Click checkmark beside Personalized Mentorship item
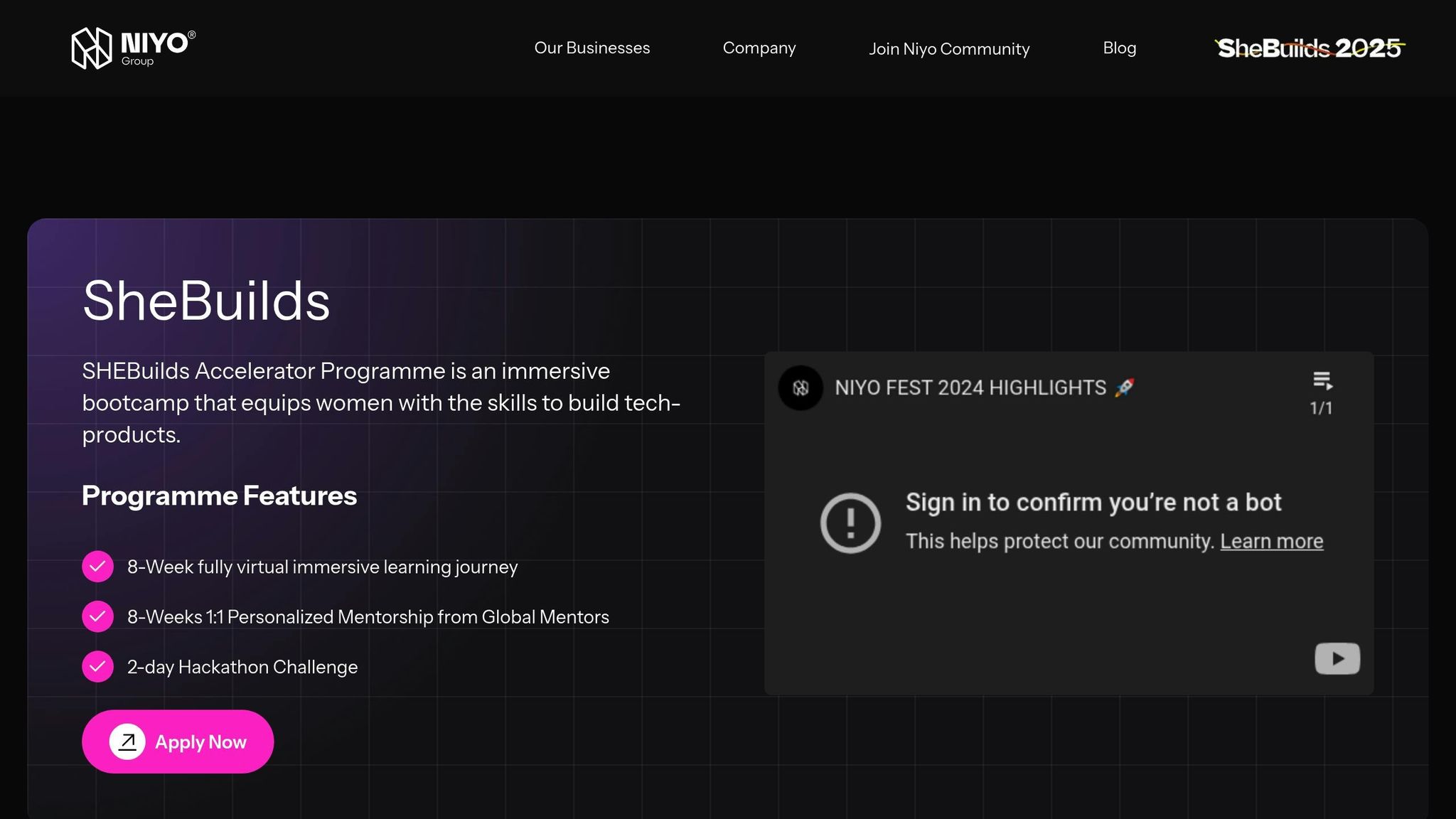Viewport: 1456px width, 819px height. tap(97, 616)
